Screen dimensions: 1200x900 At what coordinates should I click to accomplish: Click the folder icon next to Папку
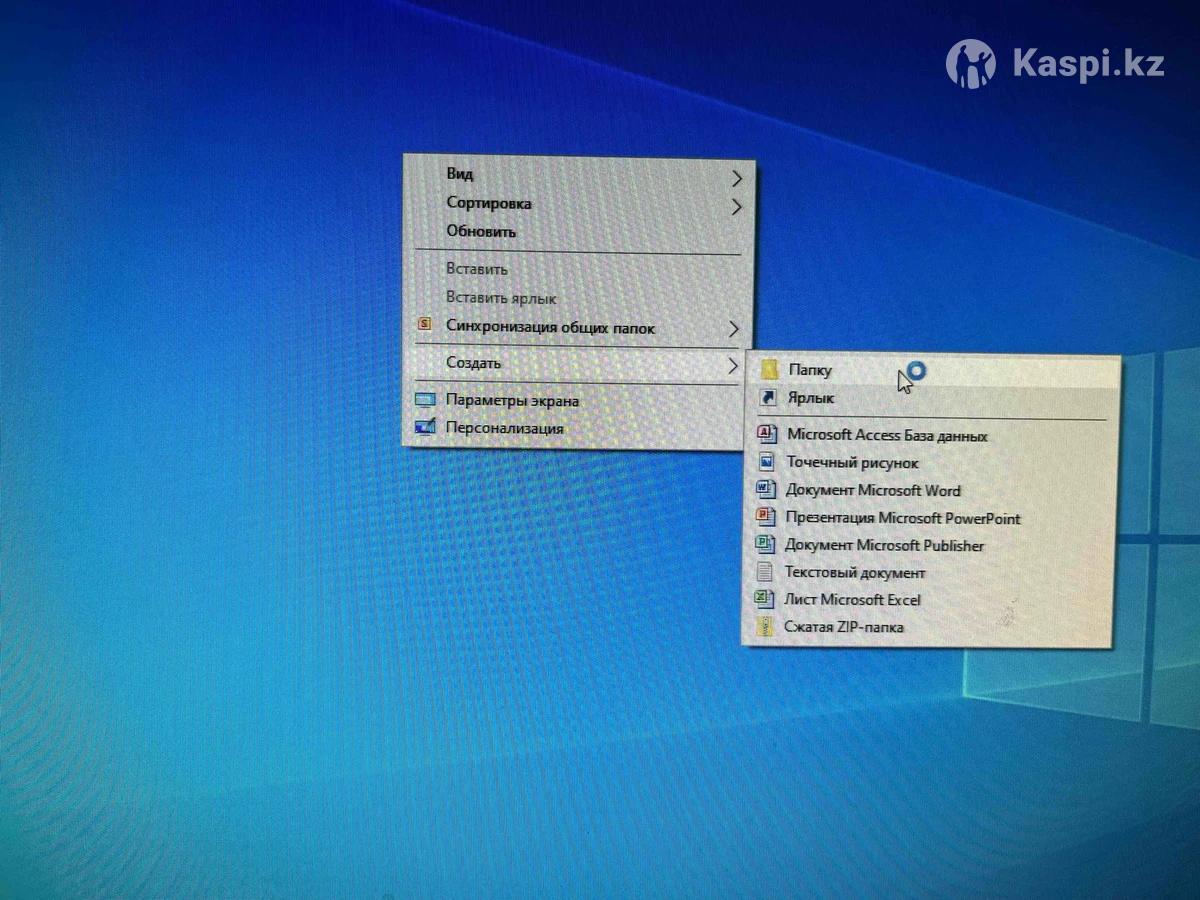coord(768,370)
